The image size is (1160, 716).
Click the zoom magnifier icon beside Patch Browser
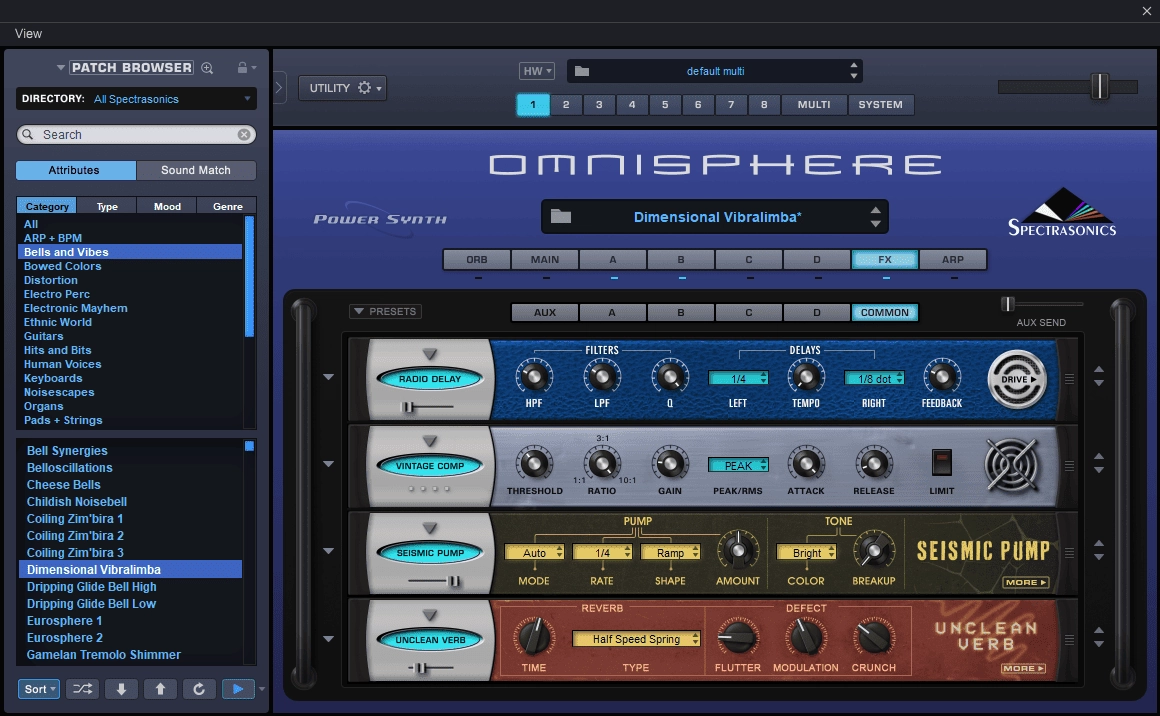click(207, 68)
